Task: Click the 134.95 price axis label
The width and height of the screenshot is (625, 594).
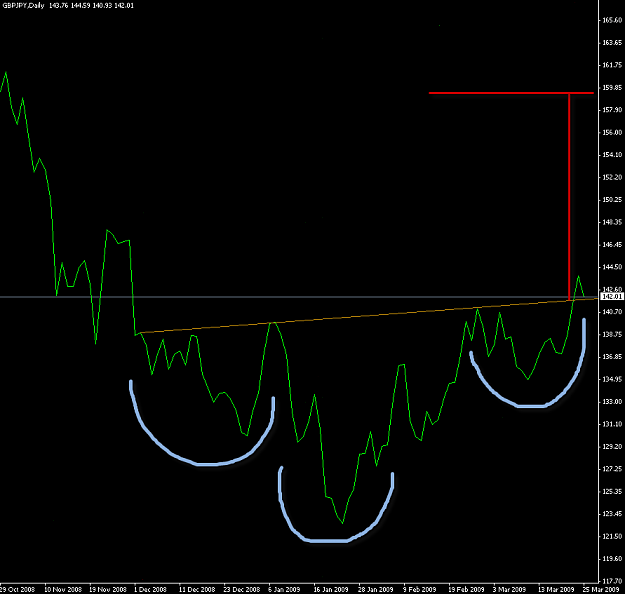Action: coord(612,379)
